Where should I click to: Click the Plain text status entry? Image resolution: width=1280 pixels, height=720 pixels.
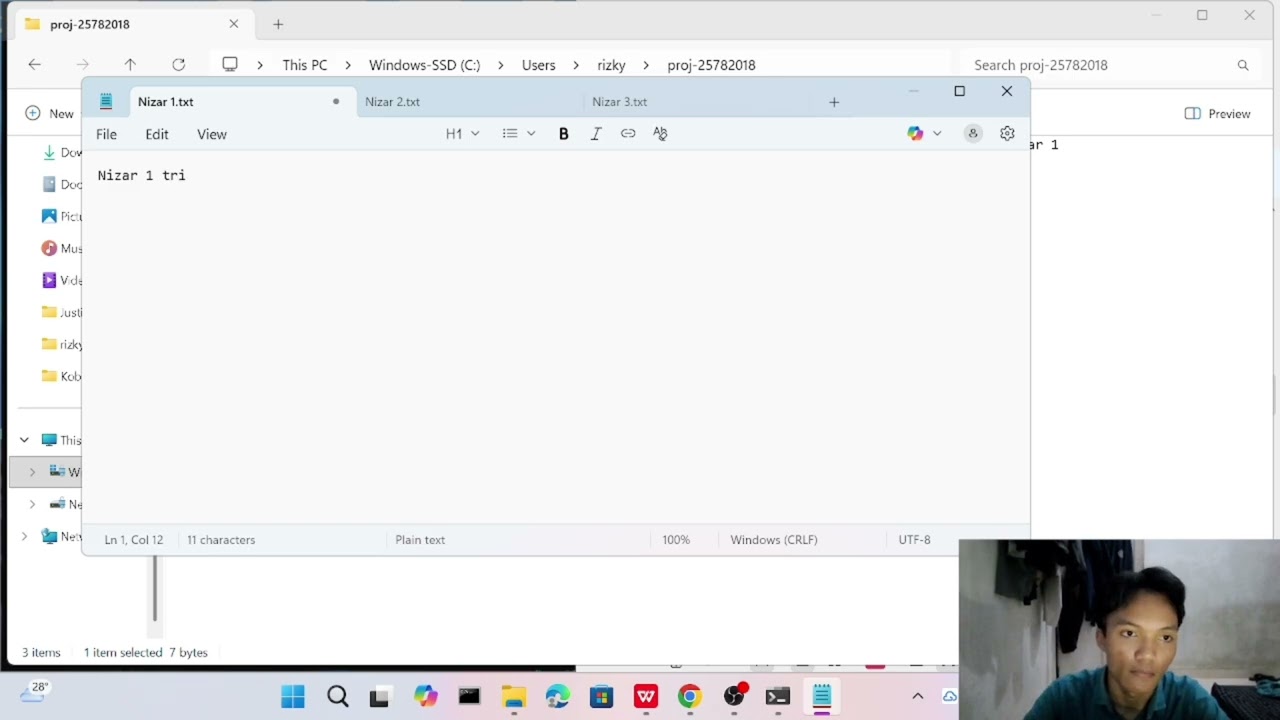tap(420, 540)
